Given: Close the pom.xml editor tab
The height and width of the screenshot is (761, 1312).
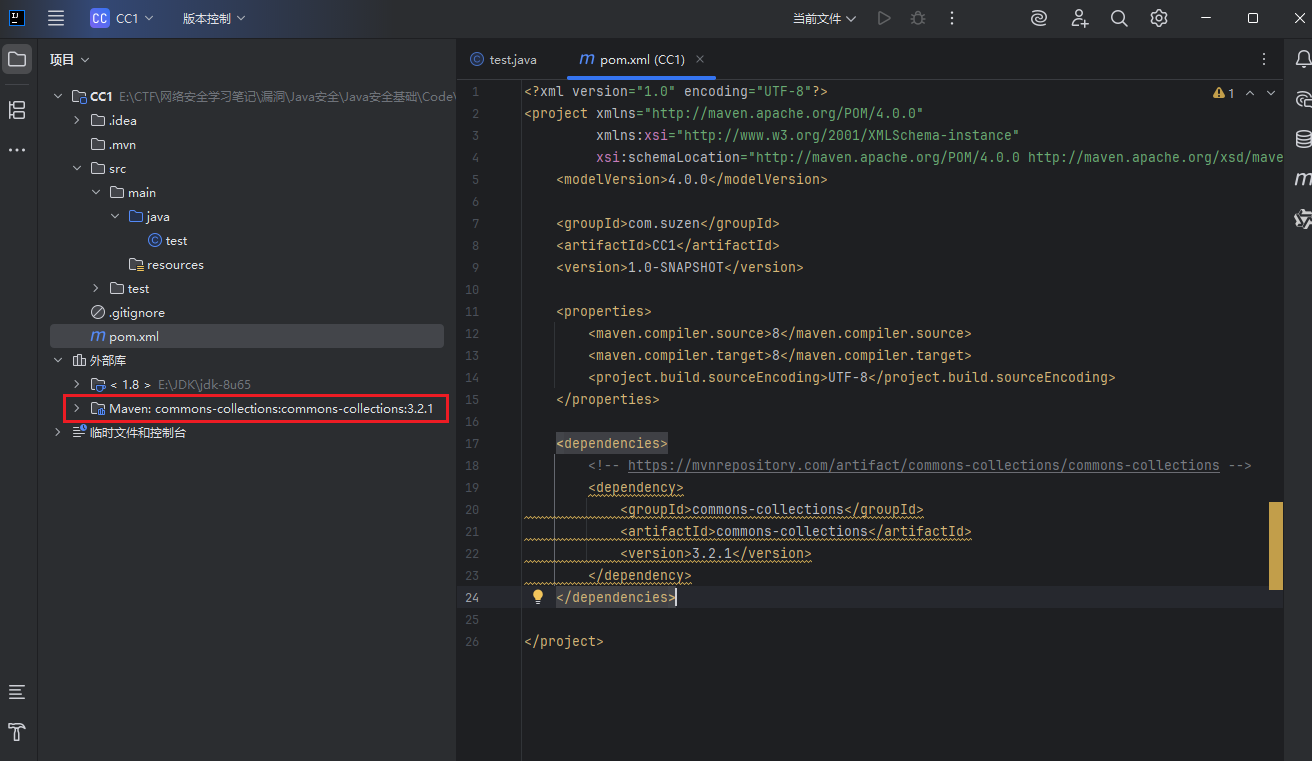Looking at the screenshot, I should [700, 59].
